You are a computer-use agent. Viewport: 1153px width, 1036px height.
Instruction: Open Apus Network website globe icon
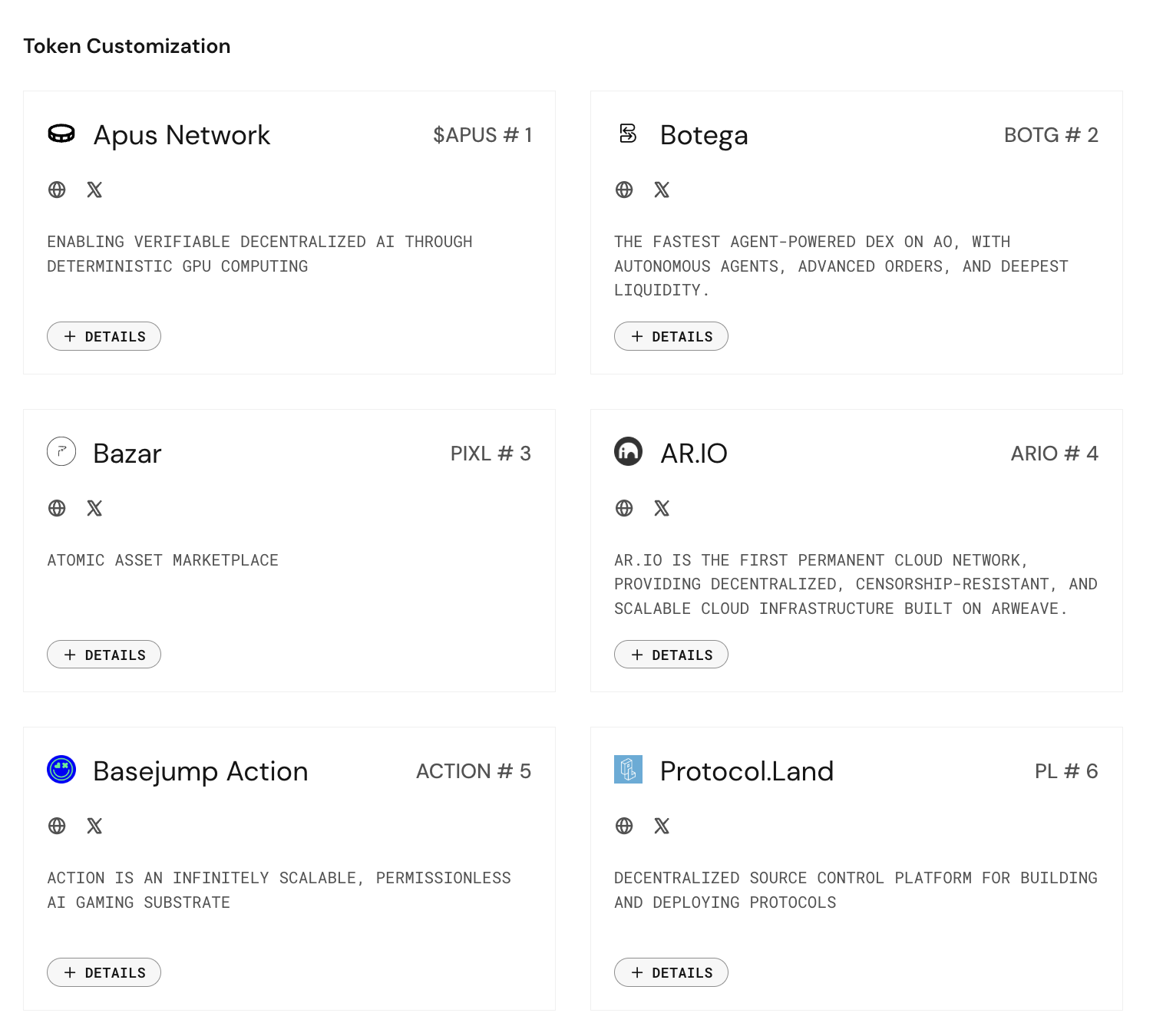coord(57,190)
